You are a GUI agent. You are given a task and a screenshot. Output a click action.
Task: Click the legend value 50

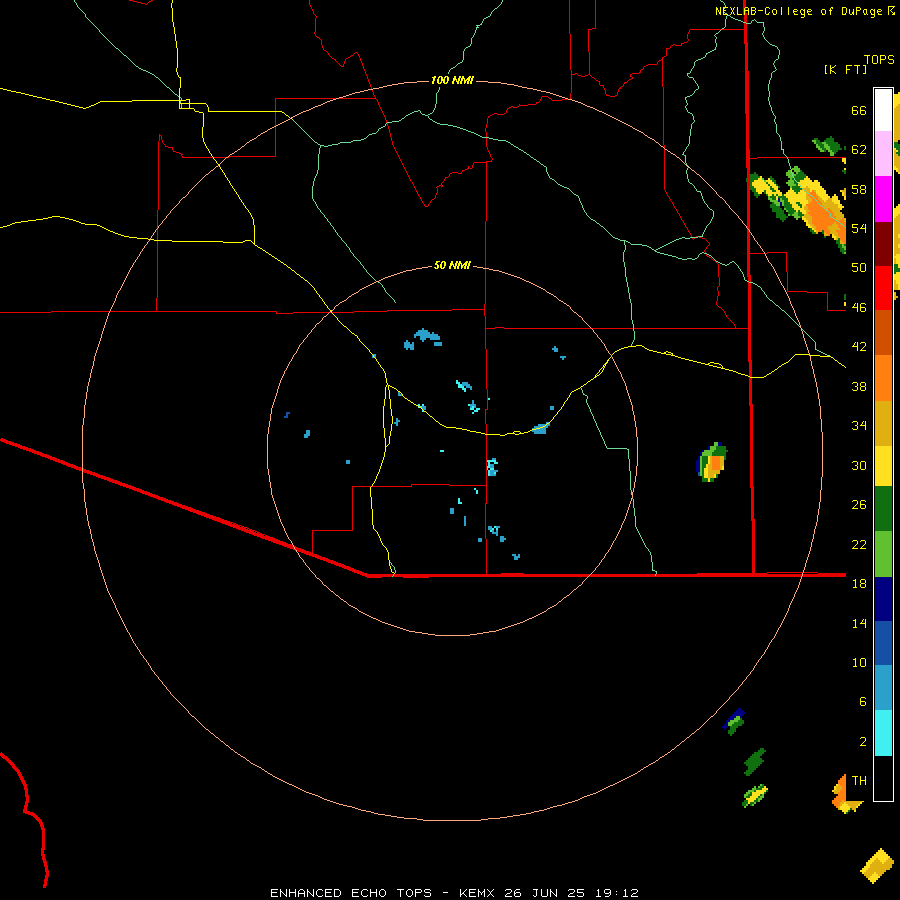coord(859,268)
